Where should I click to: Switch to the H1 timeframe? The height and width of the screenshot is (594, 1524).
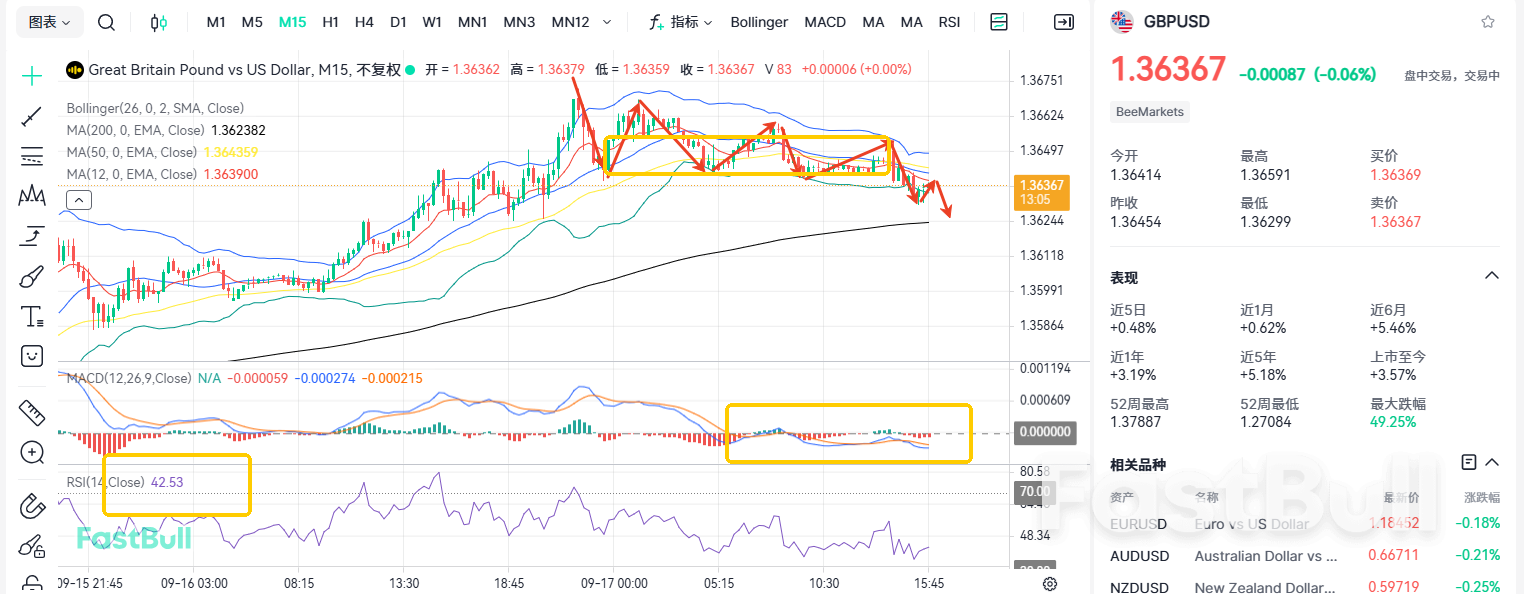[331, 22]
